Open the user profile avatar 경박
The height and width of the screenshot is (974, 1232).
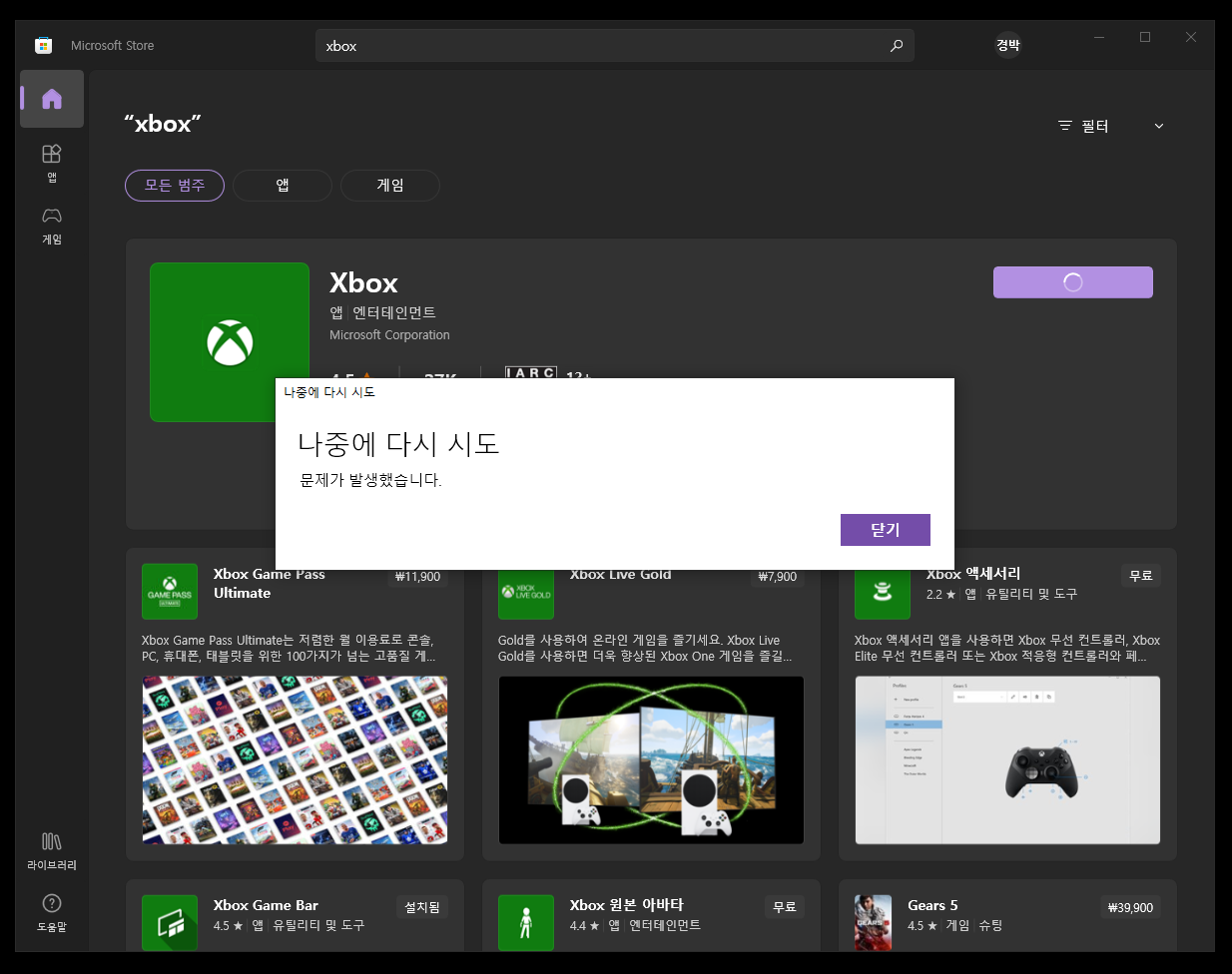[x=1008, y=45]
